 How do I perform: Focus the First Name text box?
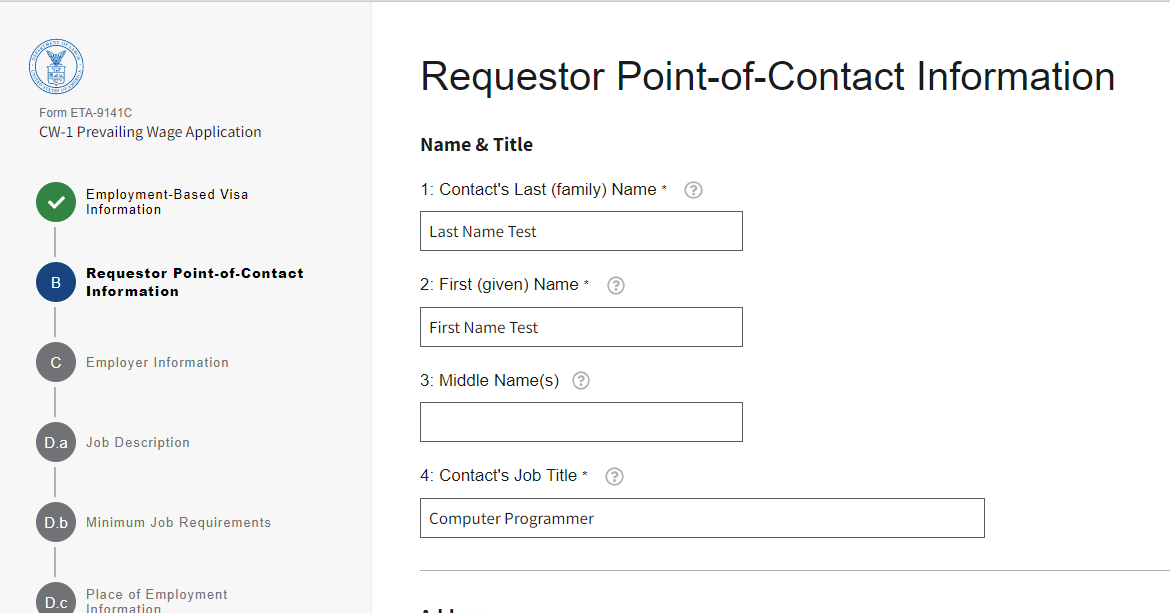581,327
